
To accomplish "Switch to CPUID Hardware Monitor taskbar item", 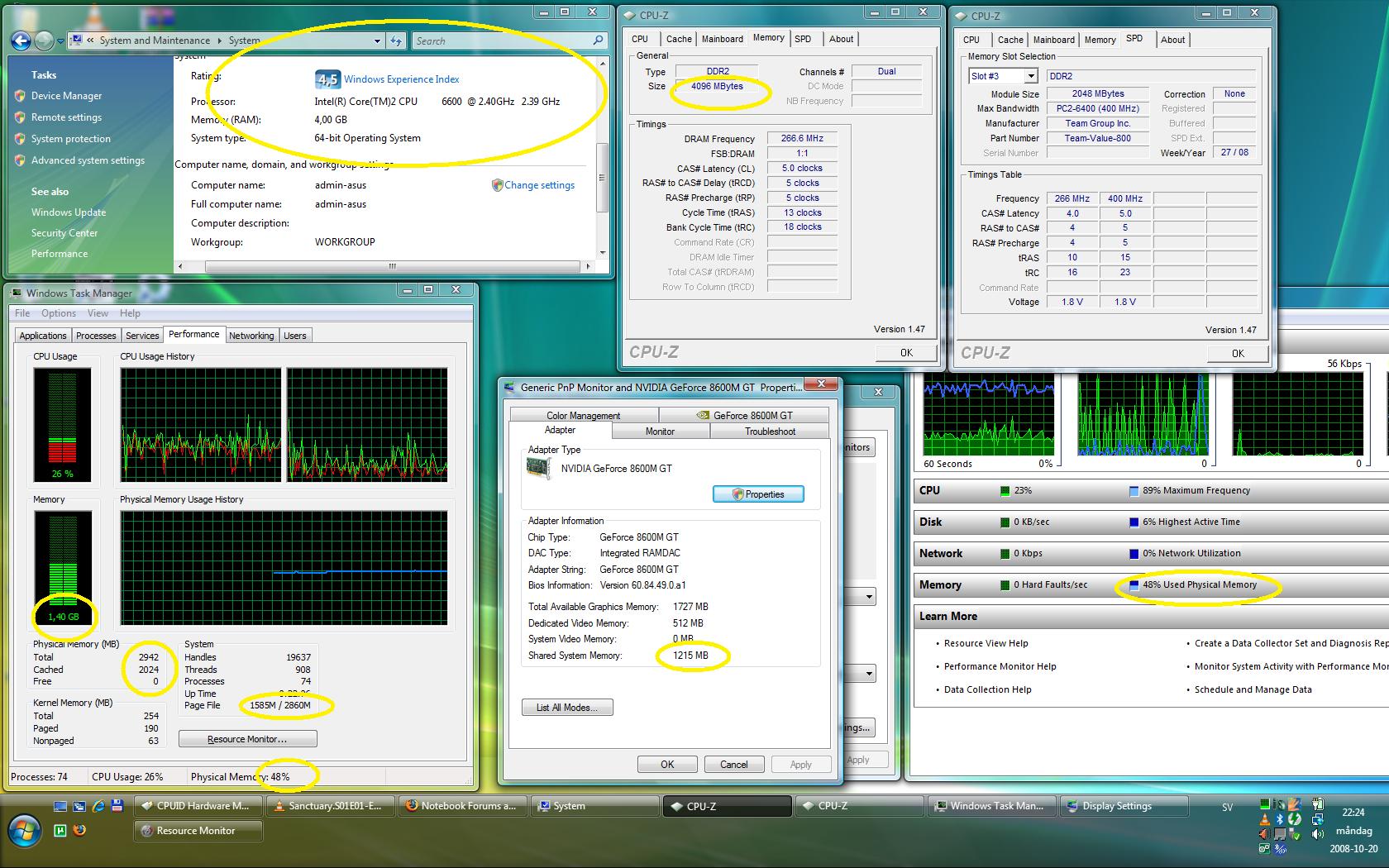I will tap(198, 806).
